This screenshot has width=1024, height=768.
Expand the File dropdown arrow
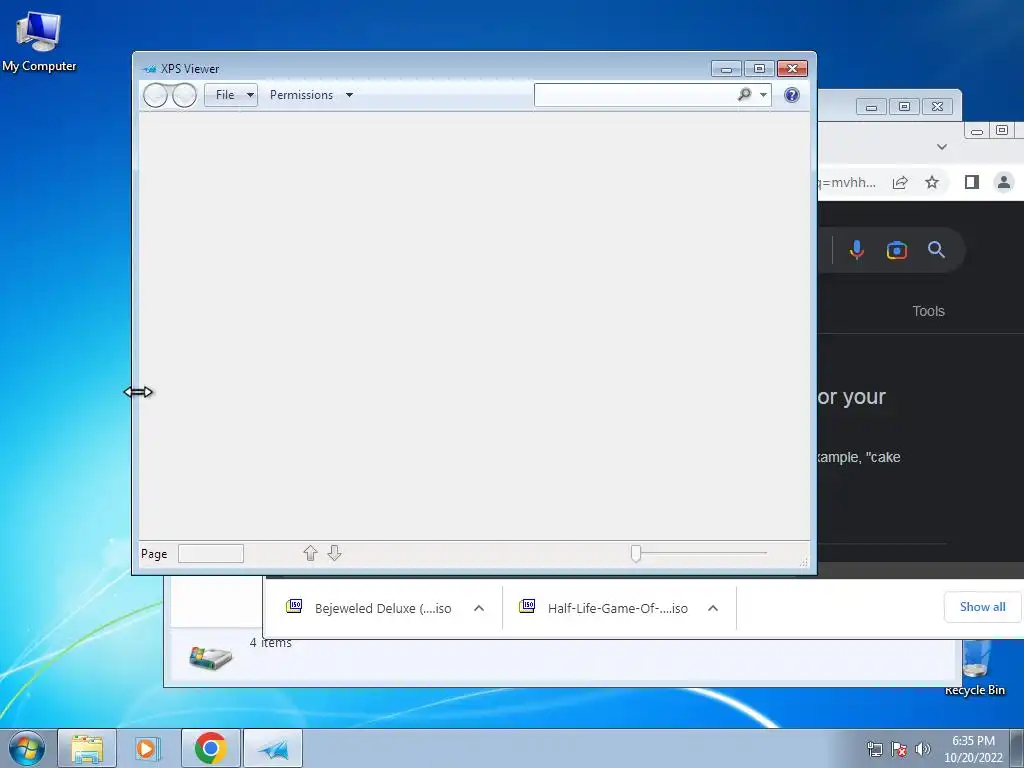(250, 95)
